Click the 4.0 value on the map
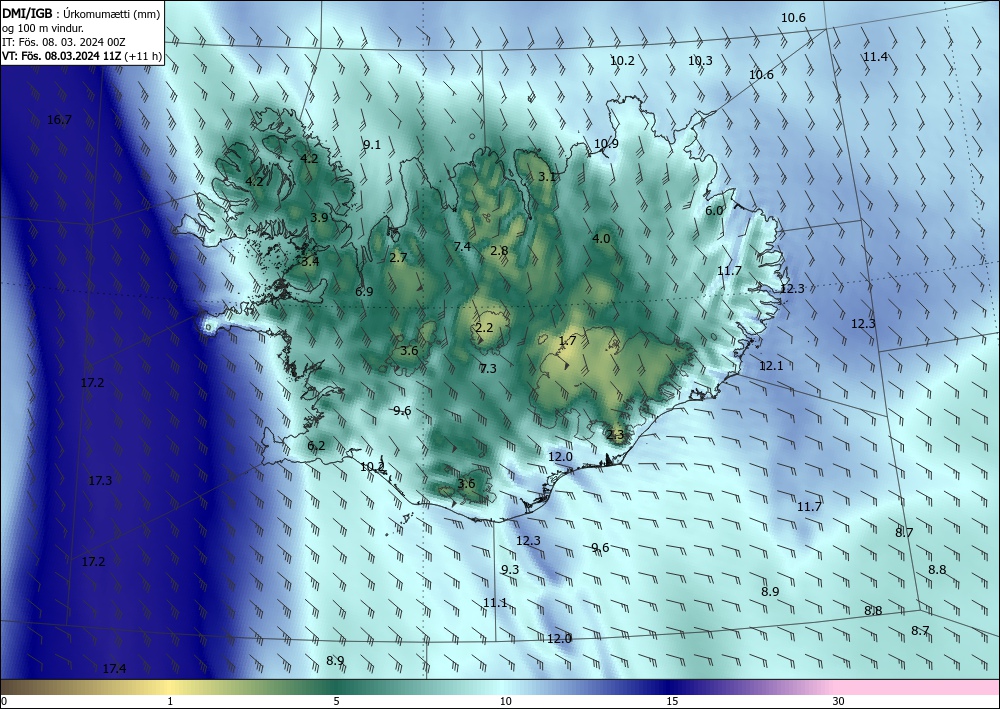This screenshot has width=1000, height=709. (x=601, y=238)
